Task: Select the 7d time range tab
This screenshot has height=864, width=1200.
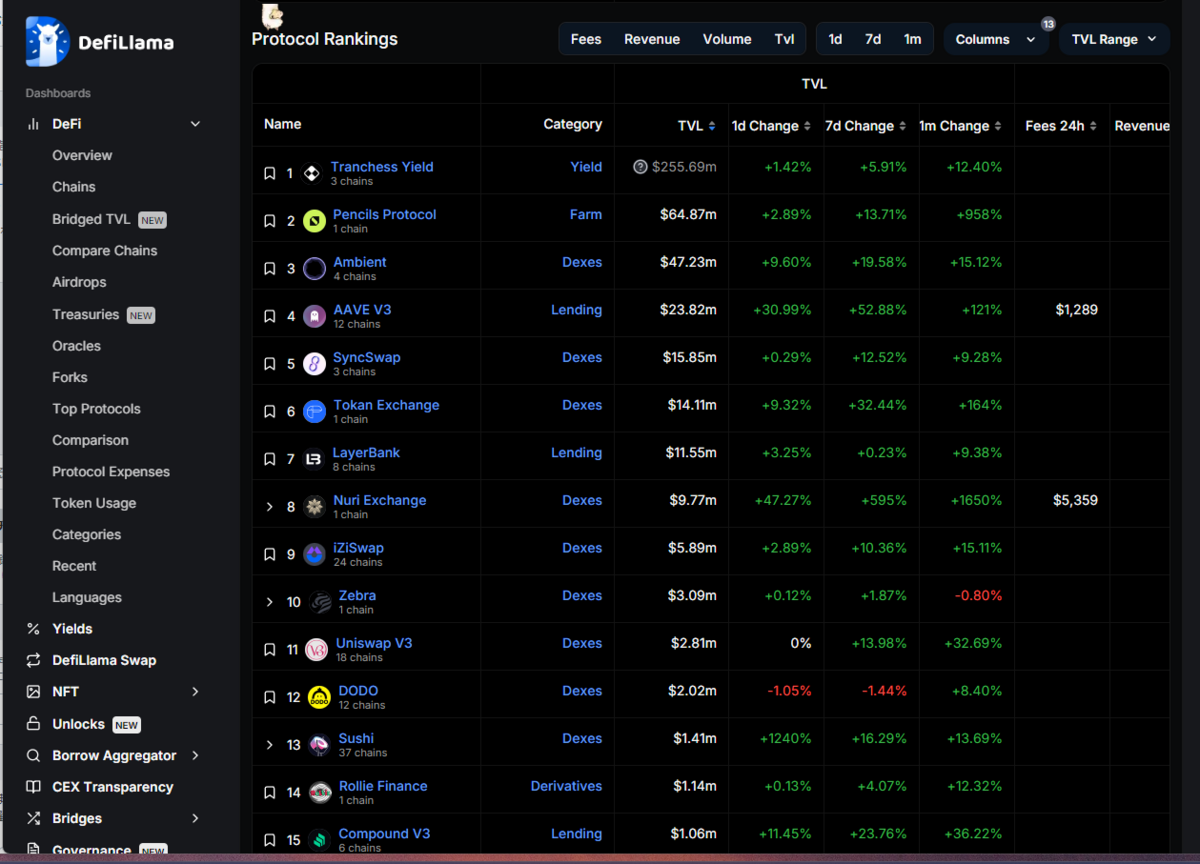Action: [874, 39]
